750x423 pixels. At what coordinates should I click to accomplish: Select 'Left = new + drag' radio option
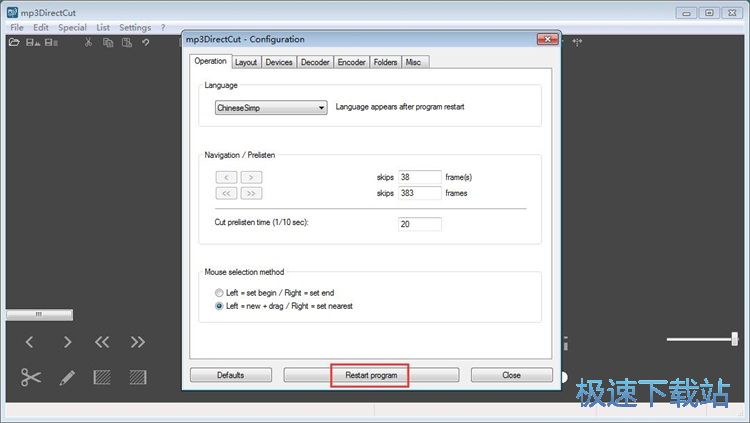point(219,306)
